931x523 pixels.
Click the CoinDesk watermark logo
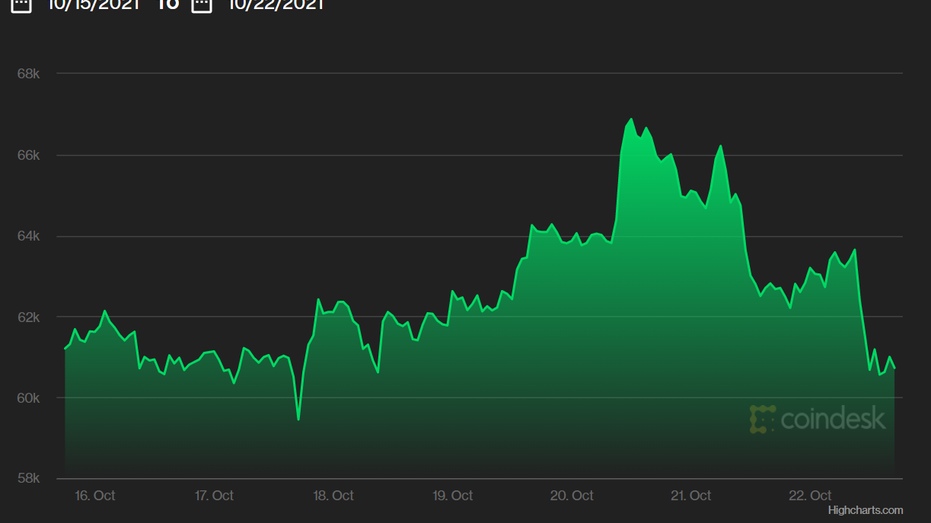[817, 419]
